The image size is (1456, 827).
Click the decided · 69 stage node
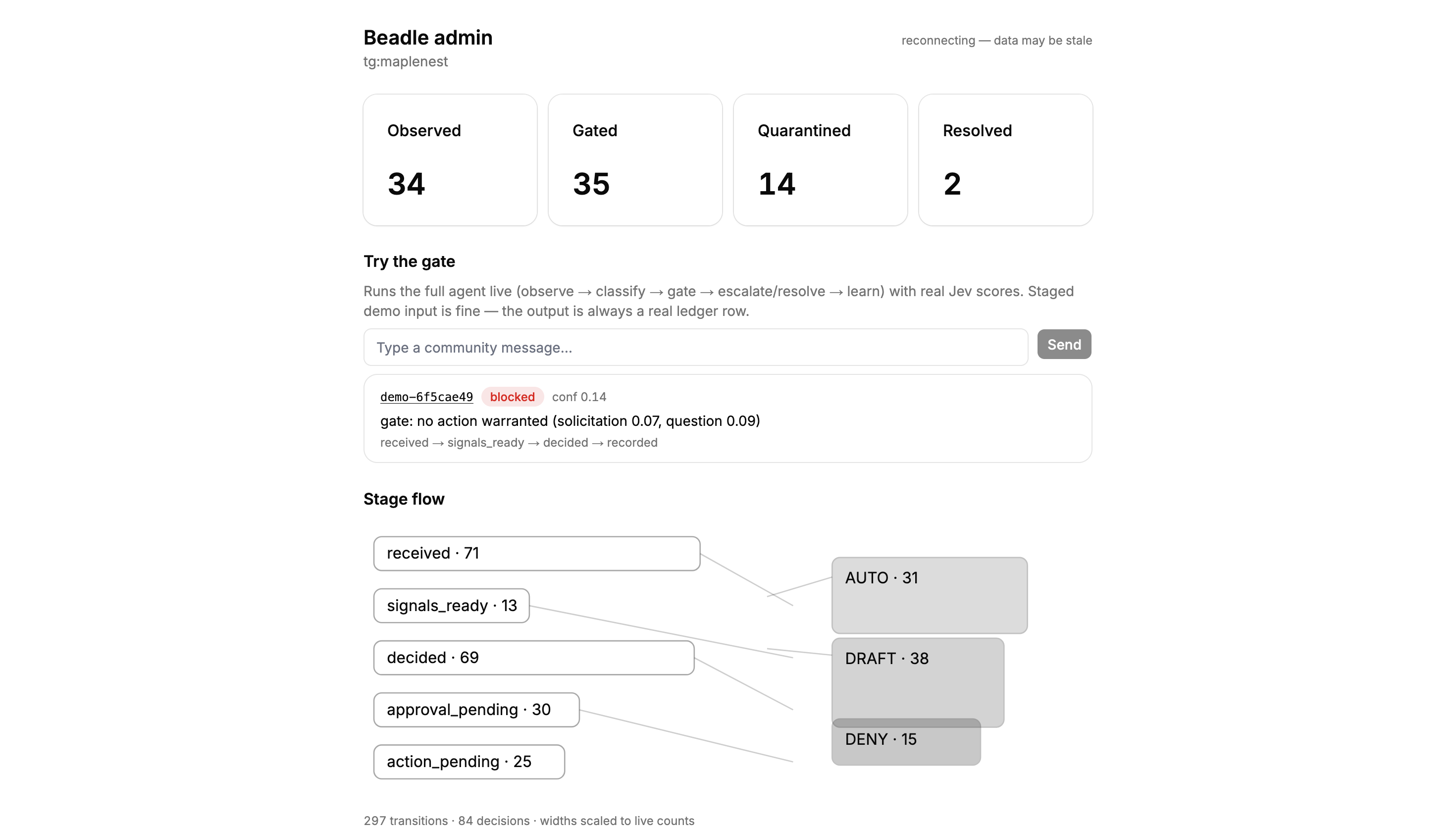tap(534, 658)
